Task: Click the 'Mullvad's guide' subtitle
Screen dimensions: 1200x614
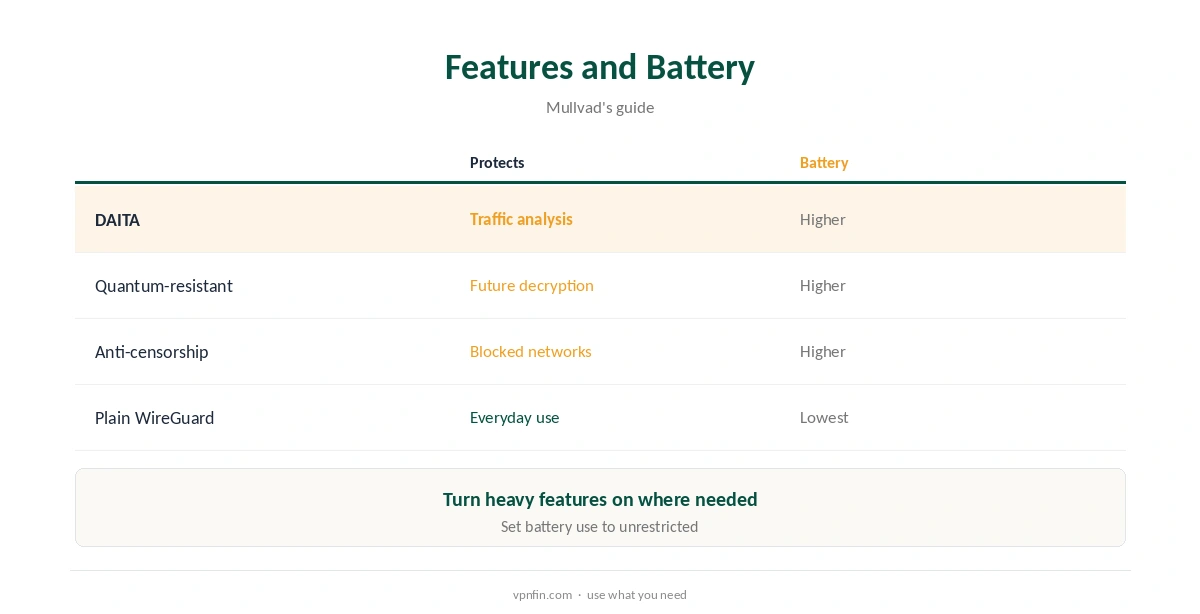Action: click(x=600, y=107)
